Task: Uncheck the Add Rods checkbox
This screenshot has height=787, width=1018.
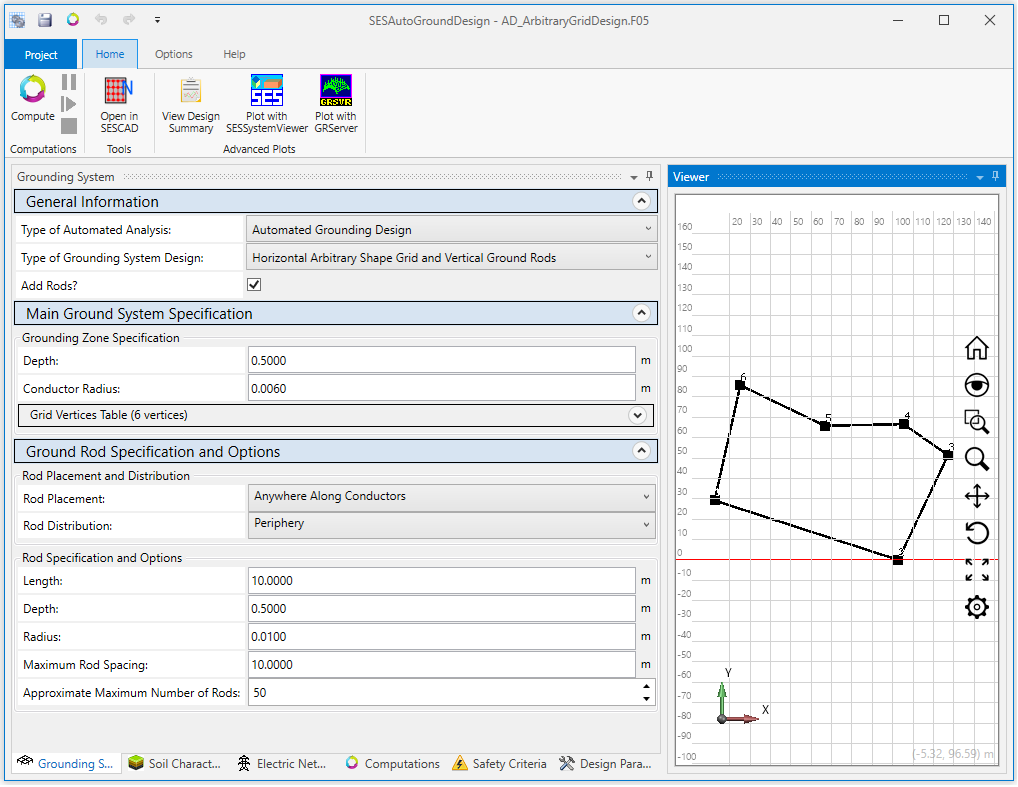Action: click(254, 285)
